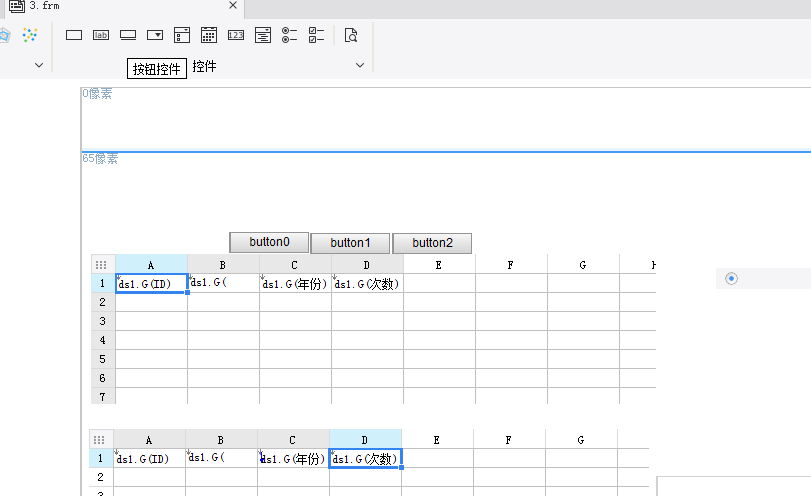Select row 5 header in upper report

pyautogui.click(x=102, y=359)
